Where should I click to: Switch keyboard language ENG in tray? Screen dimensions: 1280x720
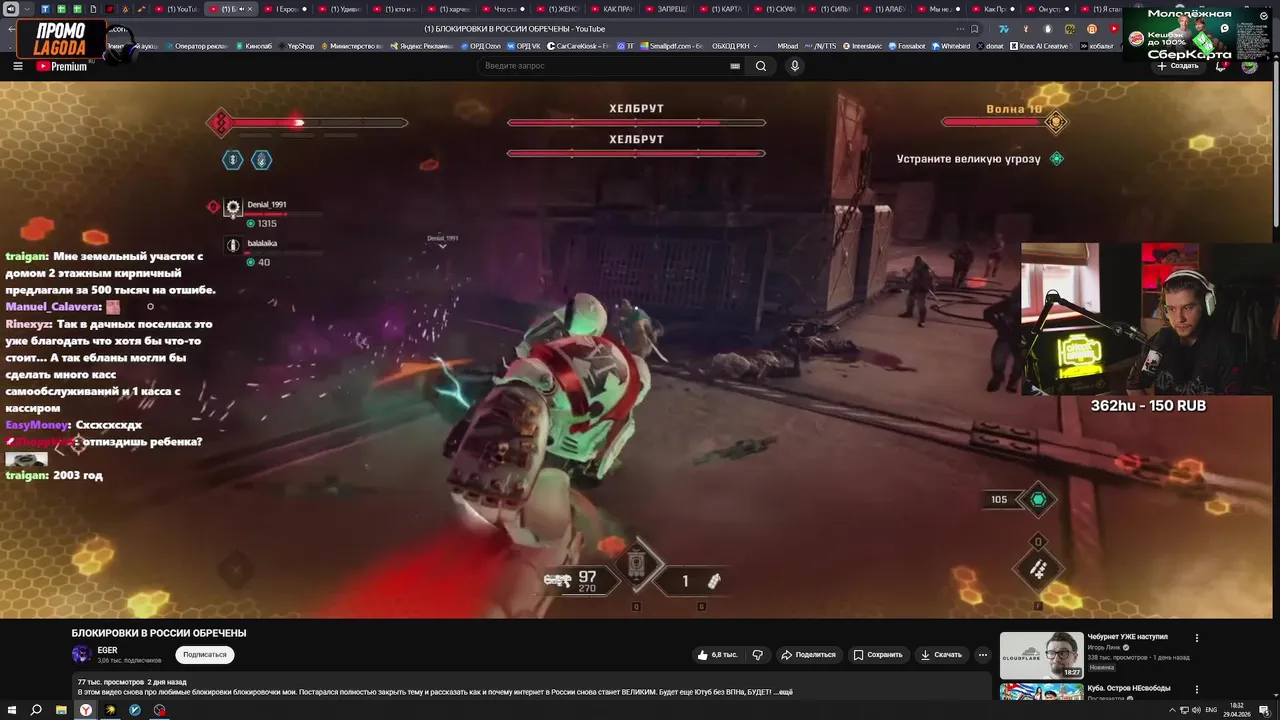click(1211, 710)
